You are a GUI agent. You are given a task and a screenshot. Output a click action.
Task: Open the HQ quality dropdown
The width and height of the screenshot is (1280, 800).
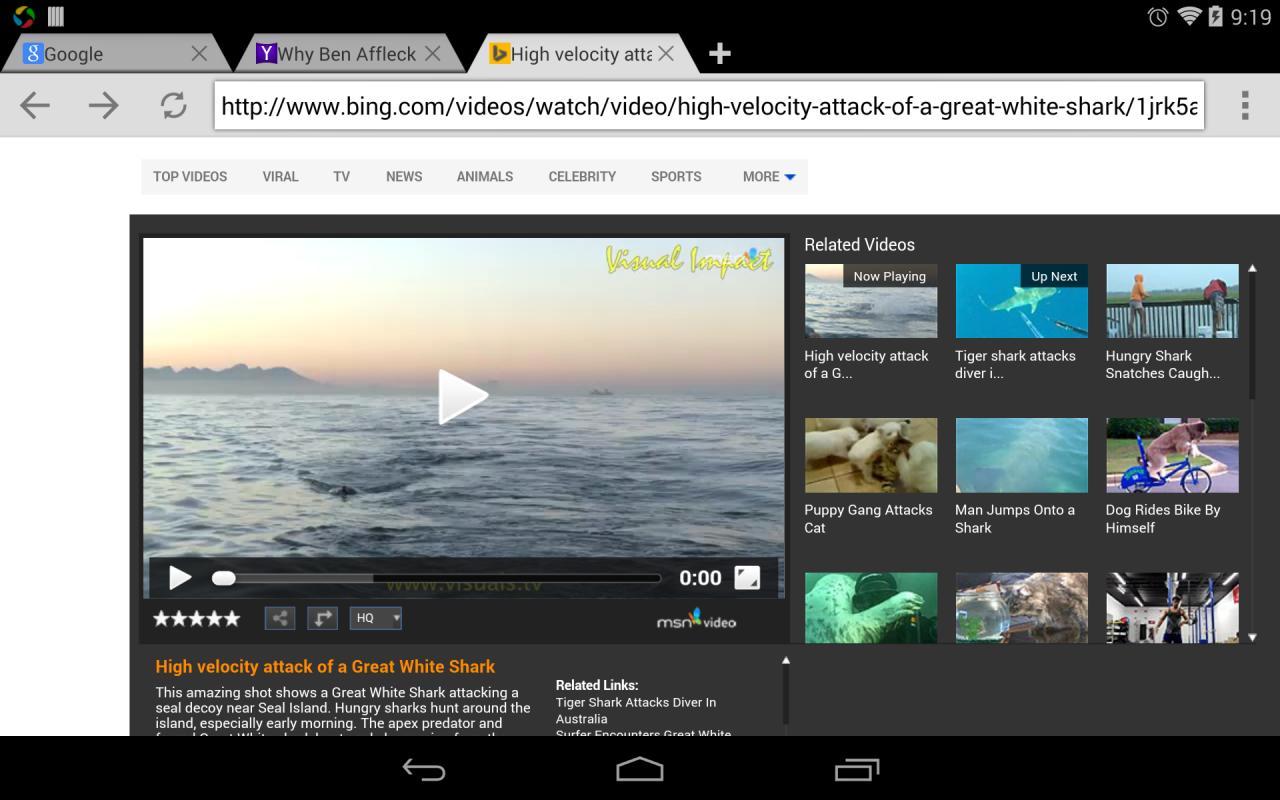coord(376,618)
